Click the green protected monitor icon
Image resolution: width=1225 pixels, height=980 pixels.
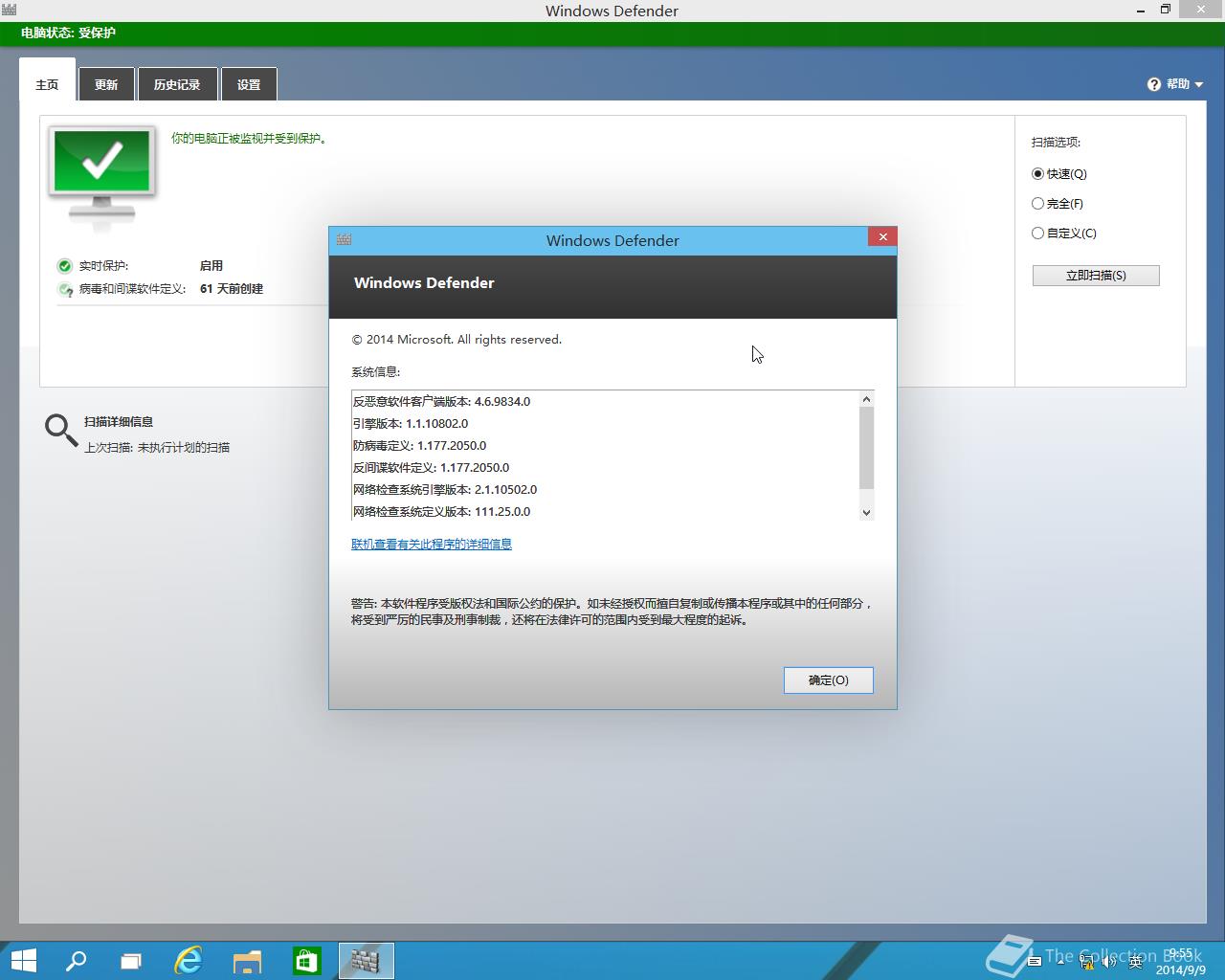tap(102, 178)
